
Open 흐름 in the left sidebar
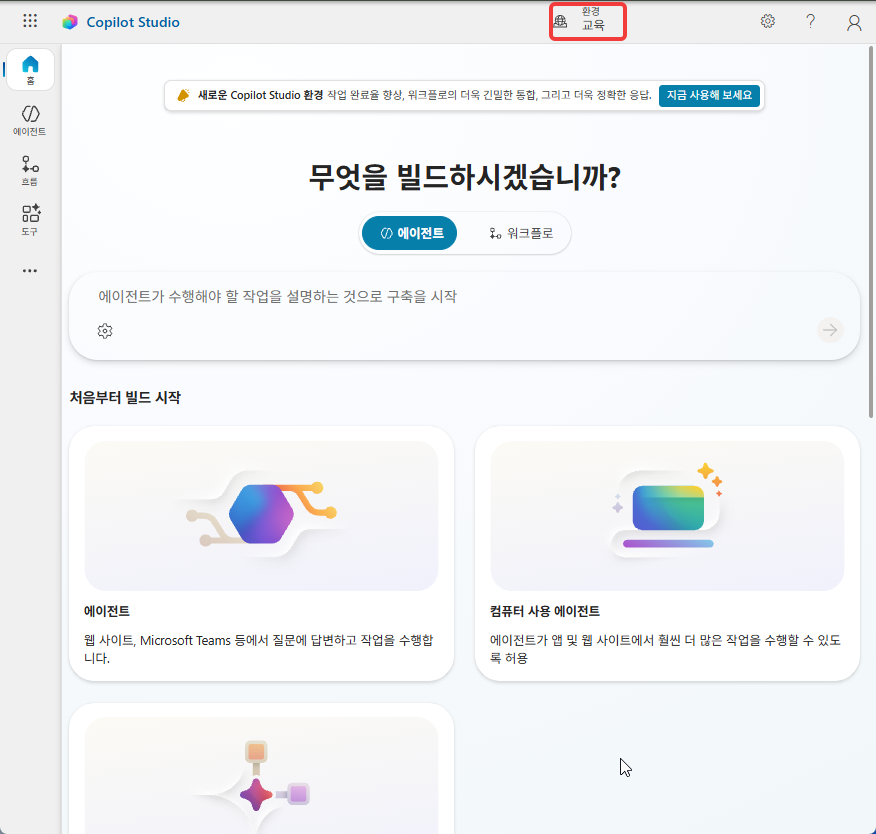[30, 171]
